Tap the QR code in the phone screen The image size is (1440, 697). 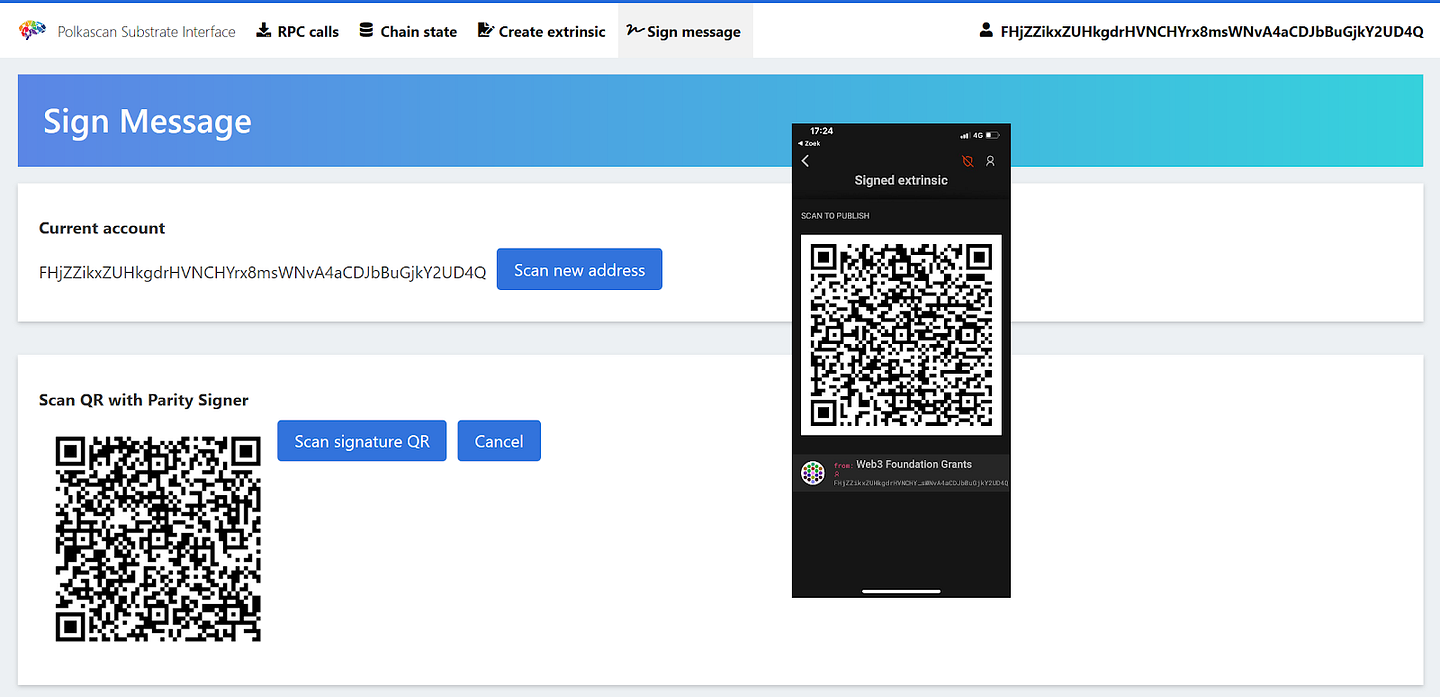click(x=901, y=335)
